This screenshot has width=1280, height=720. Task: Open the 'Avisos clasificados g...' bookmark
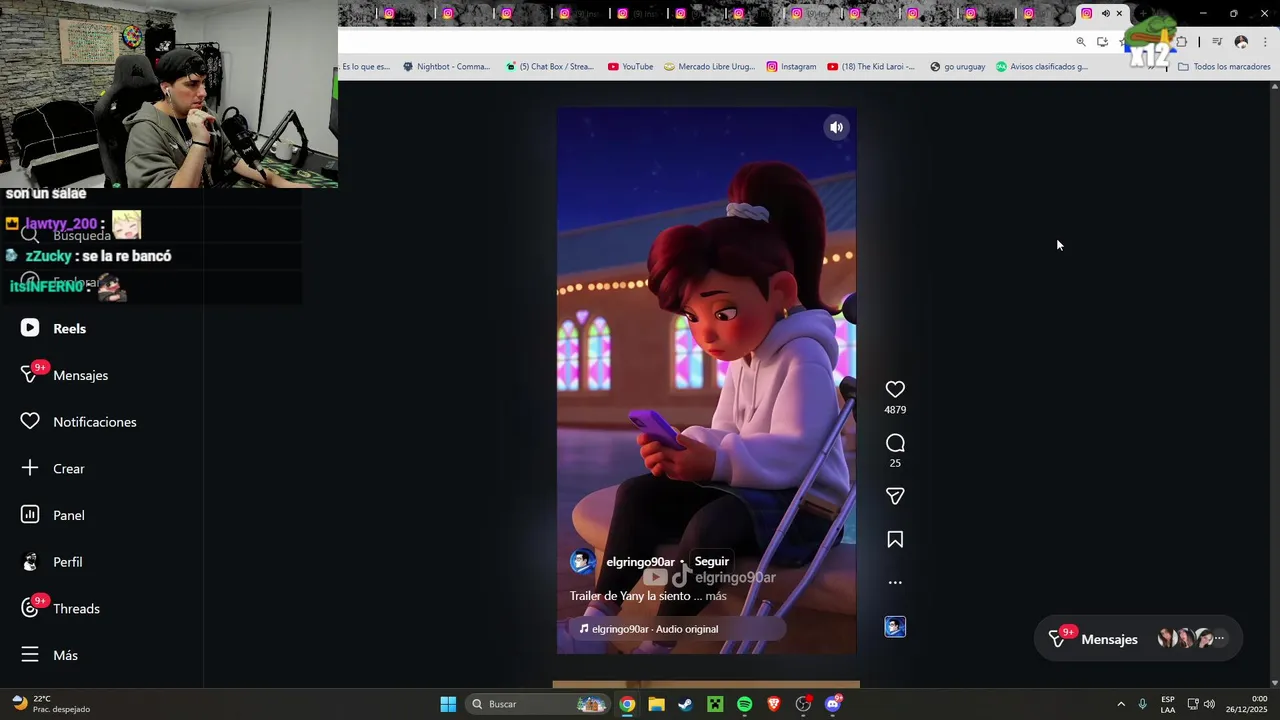(1042, 67)
